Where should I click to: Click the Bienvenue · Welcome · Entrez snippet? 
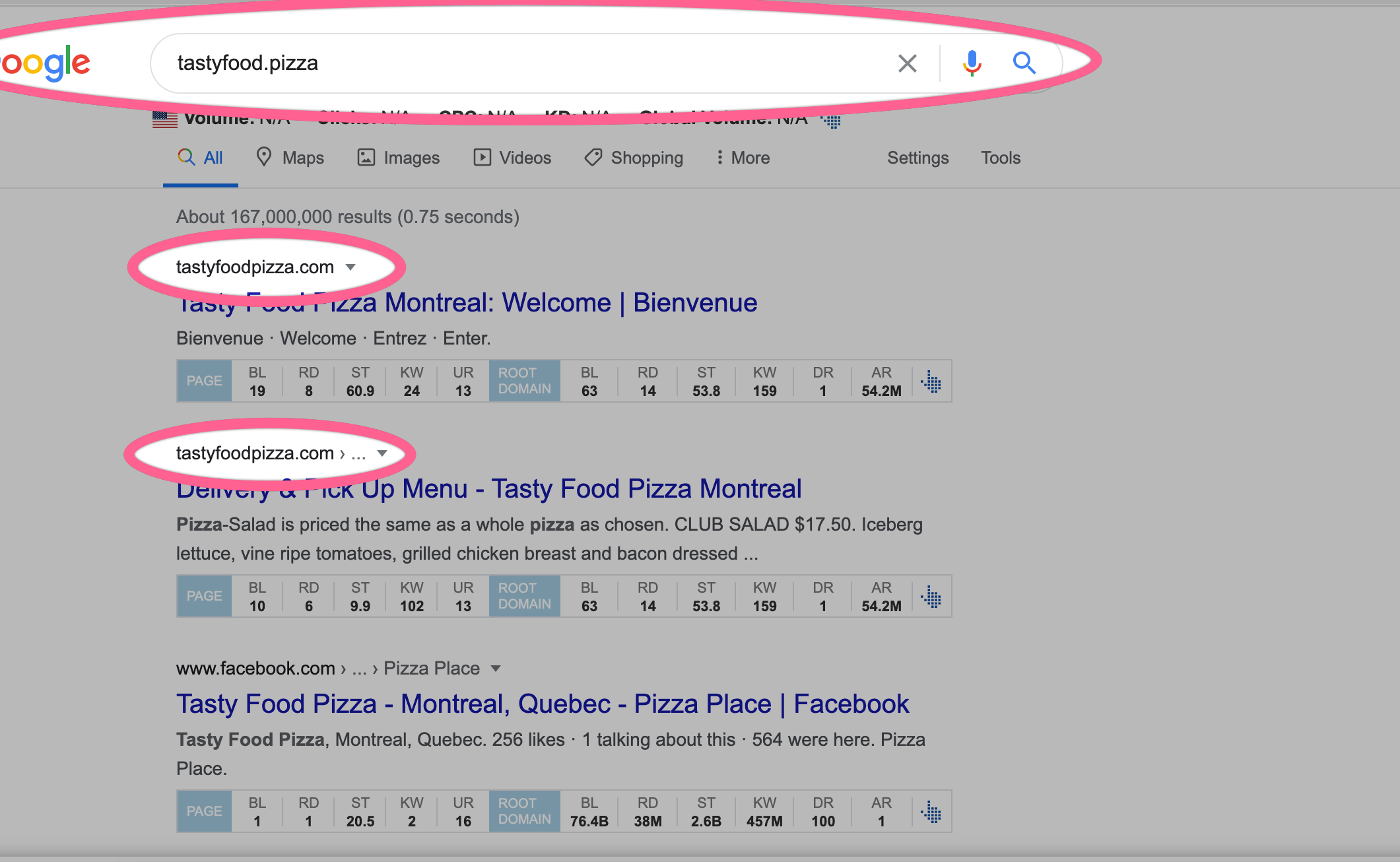[x=333, y=339]
